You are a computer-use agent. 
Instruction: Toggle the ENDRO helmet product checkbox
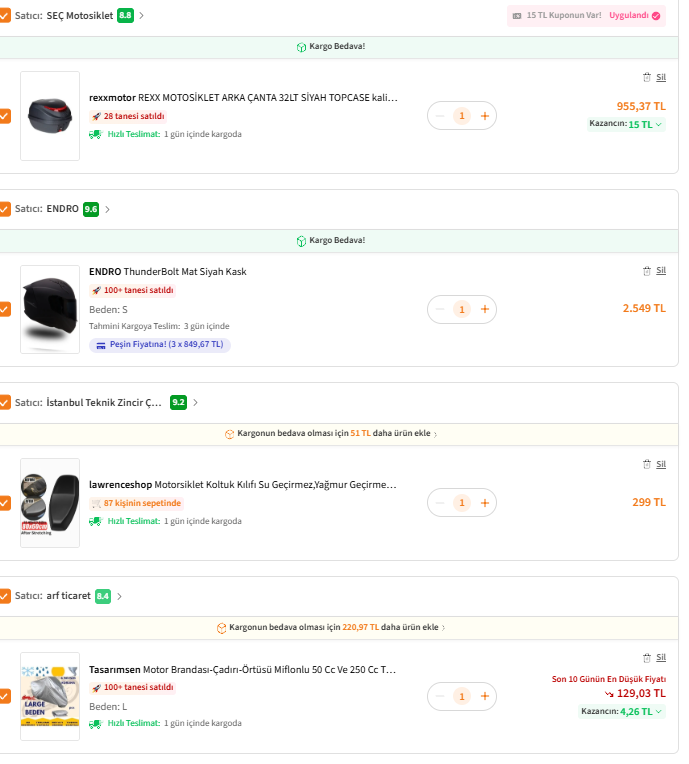point(5,309)
